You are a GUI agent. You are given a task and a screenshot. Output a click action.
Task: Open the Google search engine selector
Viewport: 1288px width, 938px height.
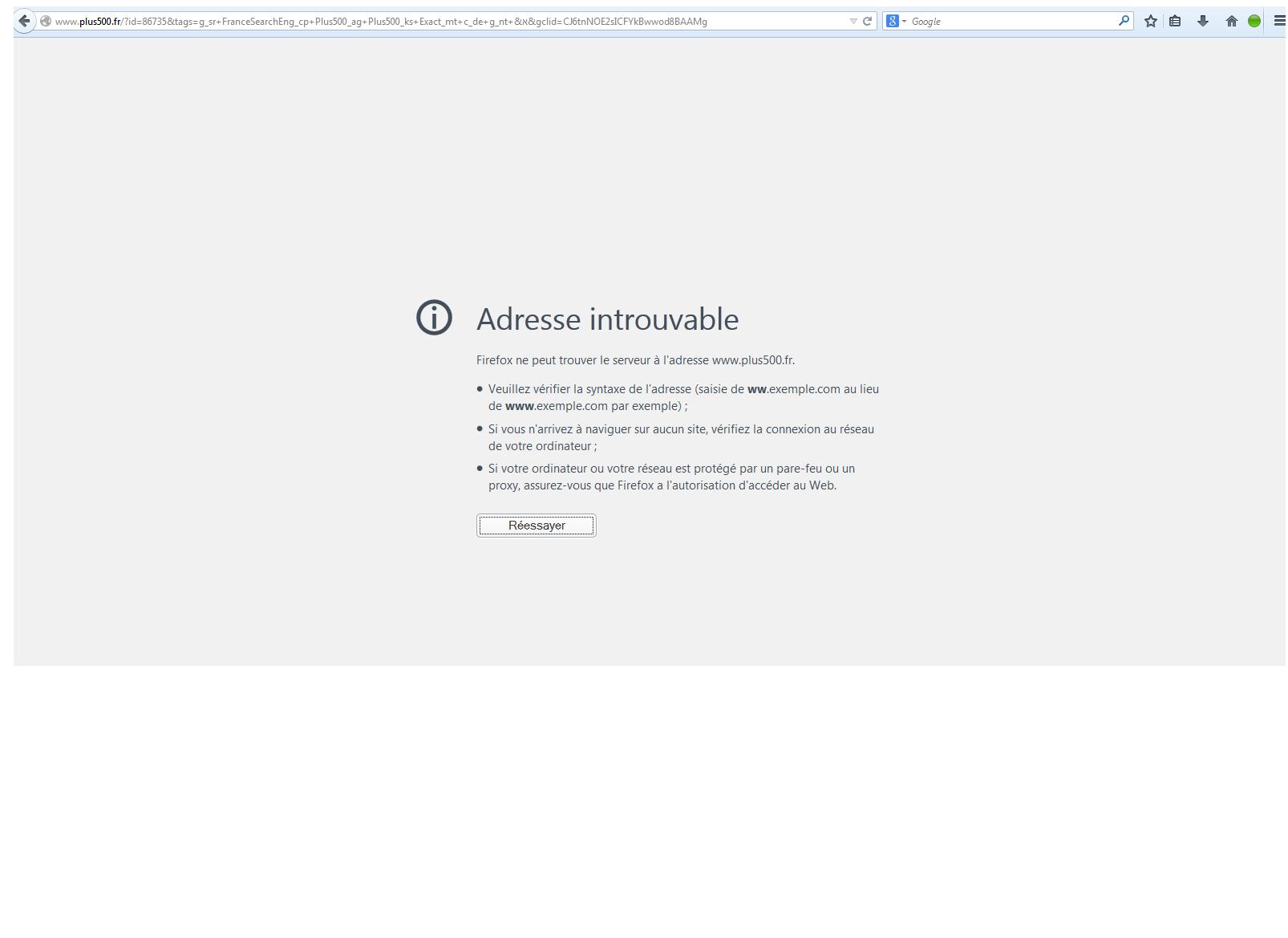[x=896, y=22]
